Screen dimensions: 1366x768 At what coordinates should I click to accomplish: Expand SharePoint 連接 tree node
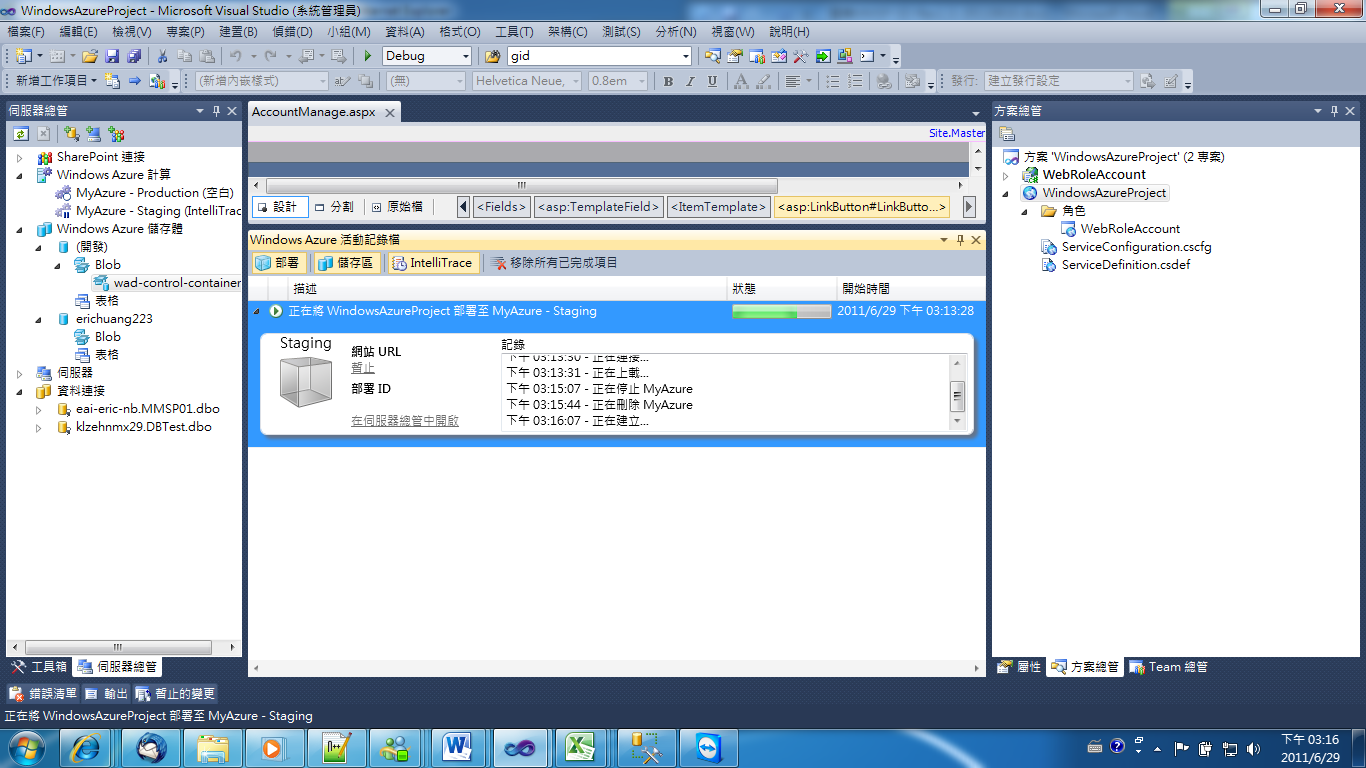click(x=19, y=157)
